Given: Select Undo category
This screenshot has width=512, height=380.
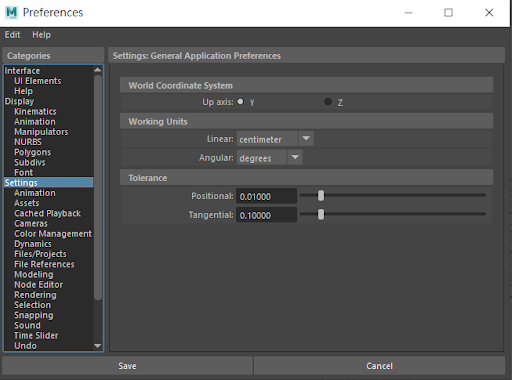Looking at the screenshot, I should pos(25,346).
